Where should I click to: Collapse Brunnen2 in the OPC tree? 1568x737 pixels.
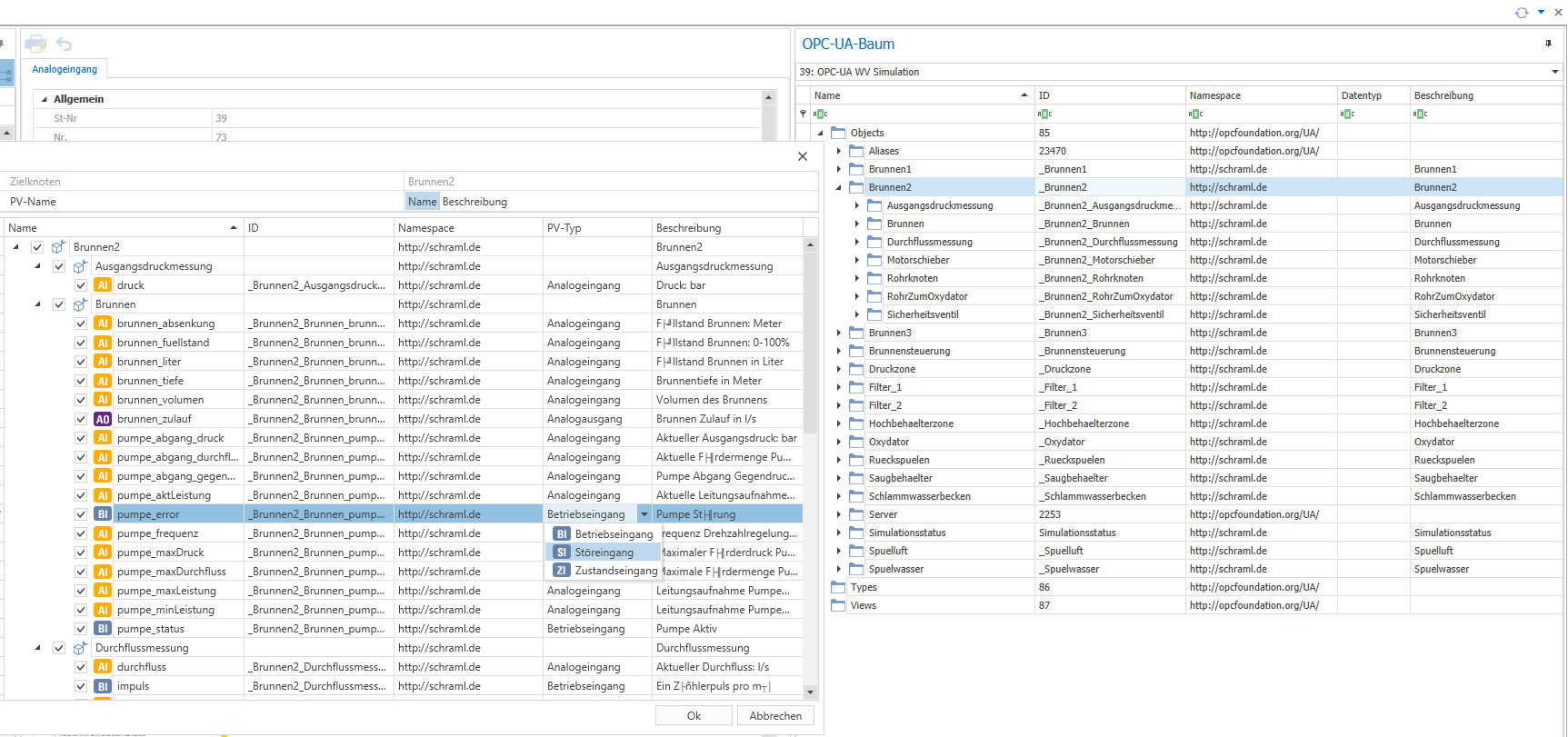click(x=838, y=187)
